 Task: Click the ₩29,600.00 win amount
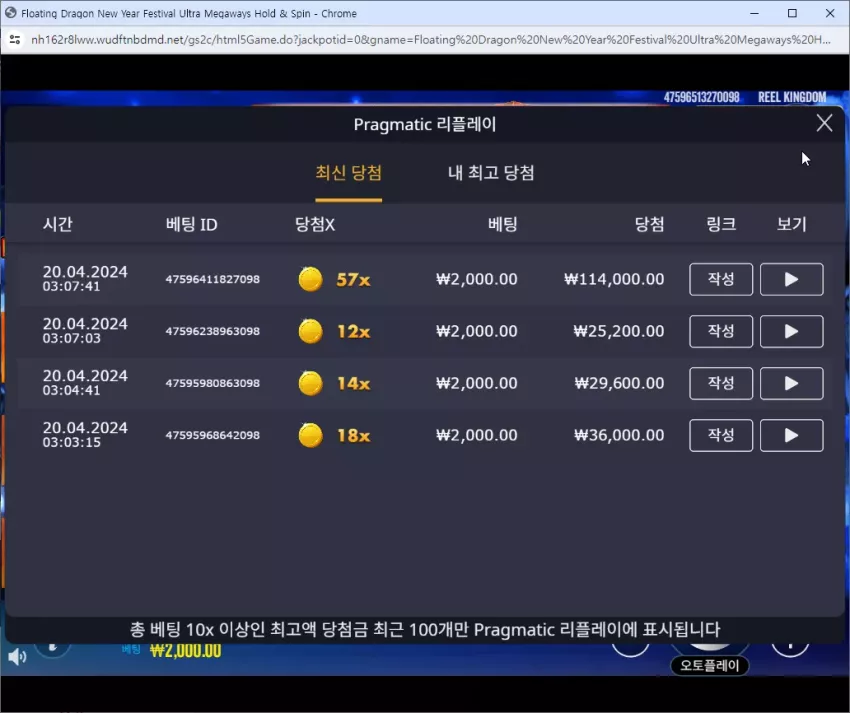619,383
